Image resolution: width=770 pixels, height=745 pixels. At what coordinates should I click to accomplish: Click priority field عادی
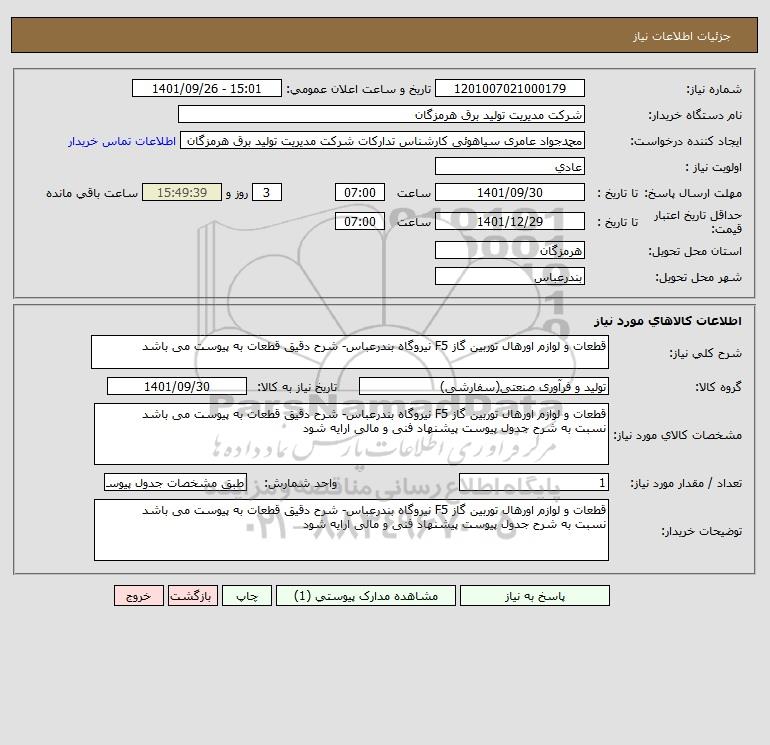pos(510,166)
